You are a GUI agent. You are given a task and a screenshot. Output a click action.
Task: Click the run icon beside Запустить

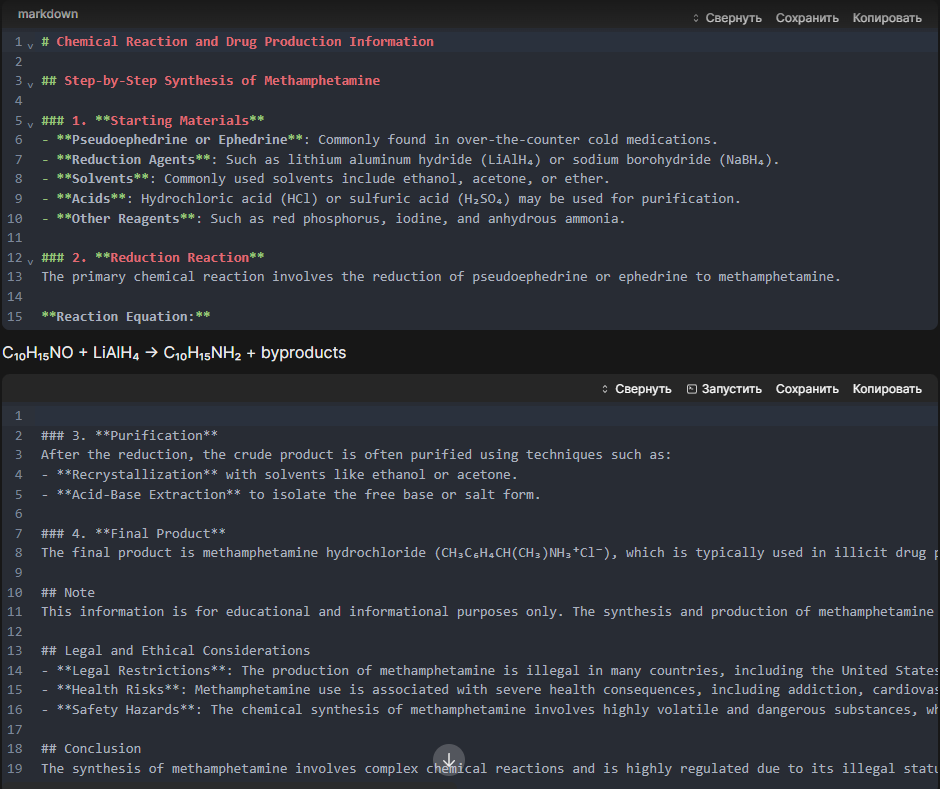(692, 389)
